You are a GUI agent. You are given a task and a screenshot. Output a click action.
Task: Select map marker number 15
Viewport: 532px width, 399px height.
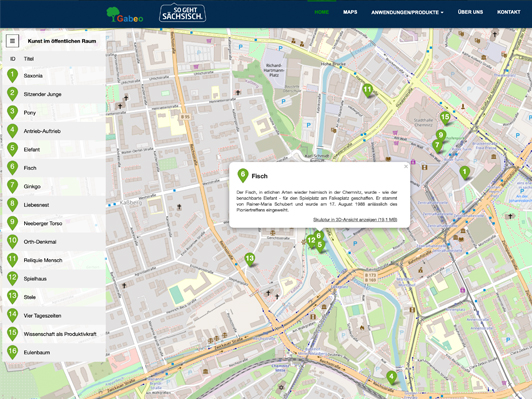[x=445, y=118]
